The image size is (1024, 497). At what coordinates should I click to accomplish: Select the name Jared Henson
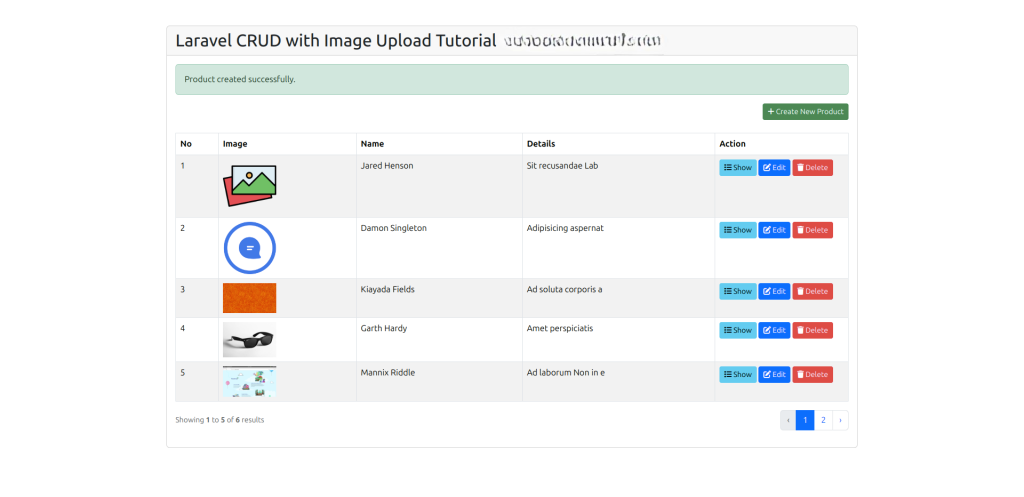point(387,166)
